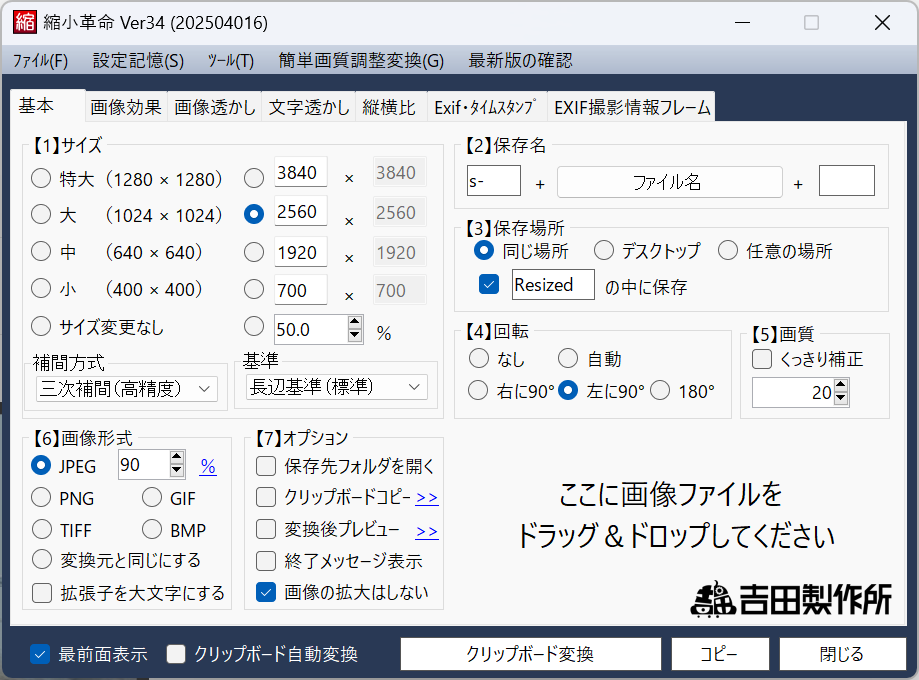Open the 簡単画質調整変換(G) menu

coord(361,61)
